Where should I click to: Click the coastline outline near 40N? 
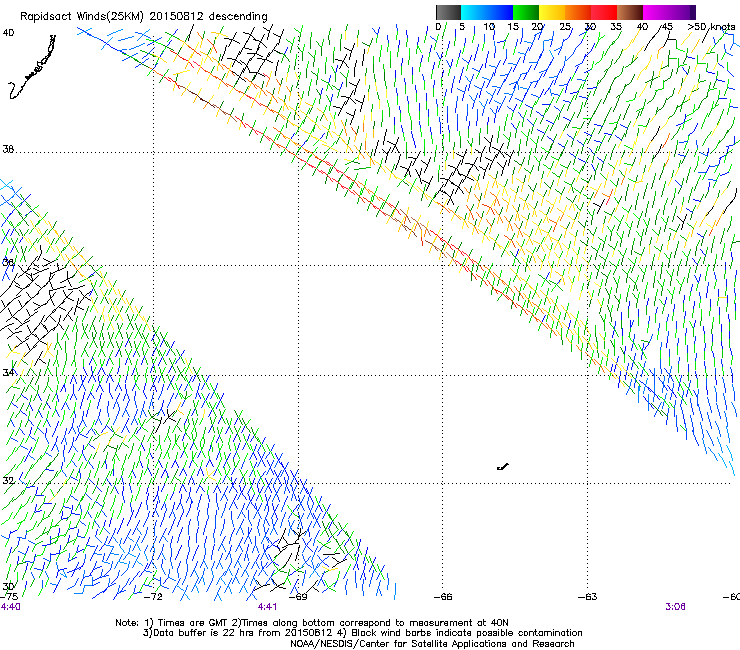32,67
